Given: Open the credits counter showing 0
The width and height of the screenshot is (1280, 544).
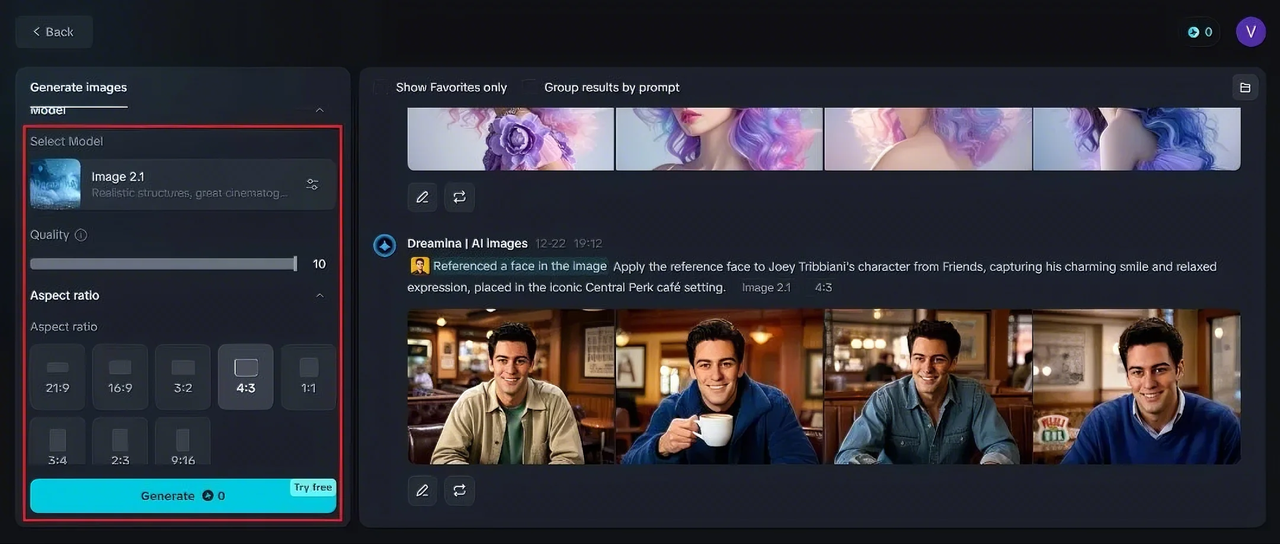Looking at the screenshot, I should tap(1200, 32).
